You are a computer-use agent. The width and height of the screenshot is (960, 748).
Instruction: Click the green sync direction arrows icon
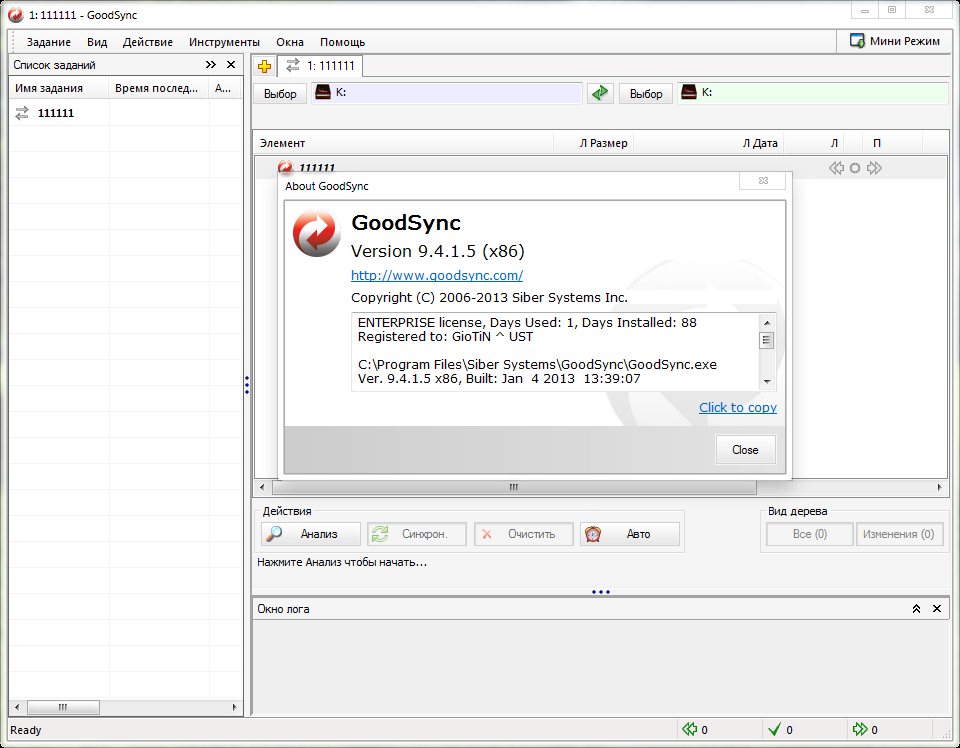point(599,93)
